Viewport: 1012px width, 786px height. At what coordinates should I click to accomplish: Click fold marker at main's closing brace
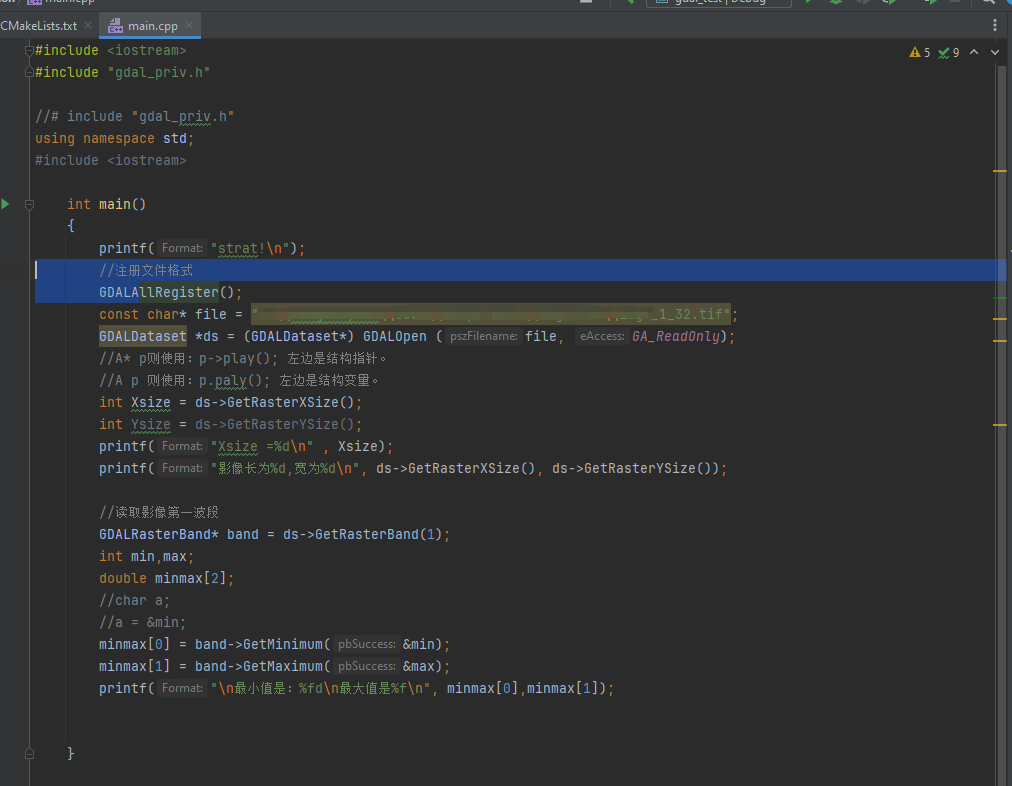click(x=30, y=752)
